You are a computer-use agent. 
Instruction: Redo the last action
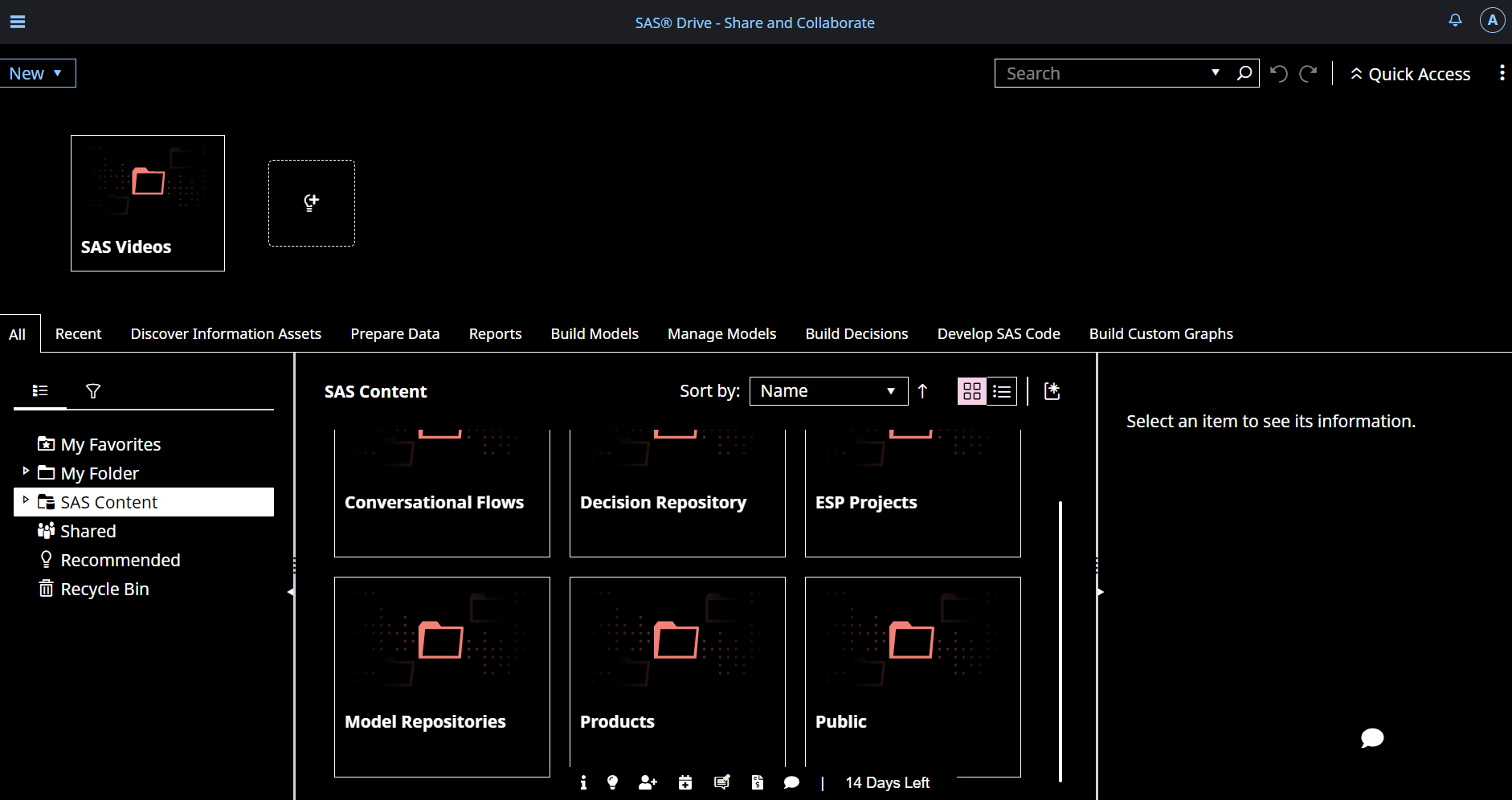[x=1308, y=74]
